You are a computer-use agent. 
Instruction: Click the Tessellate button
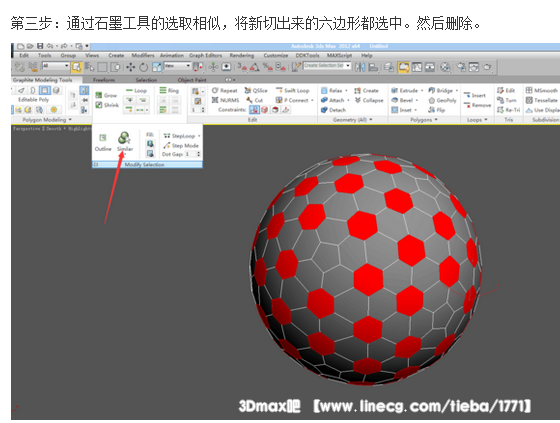542,100
